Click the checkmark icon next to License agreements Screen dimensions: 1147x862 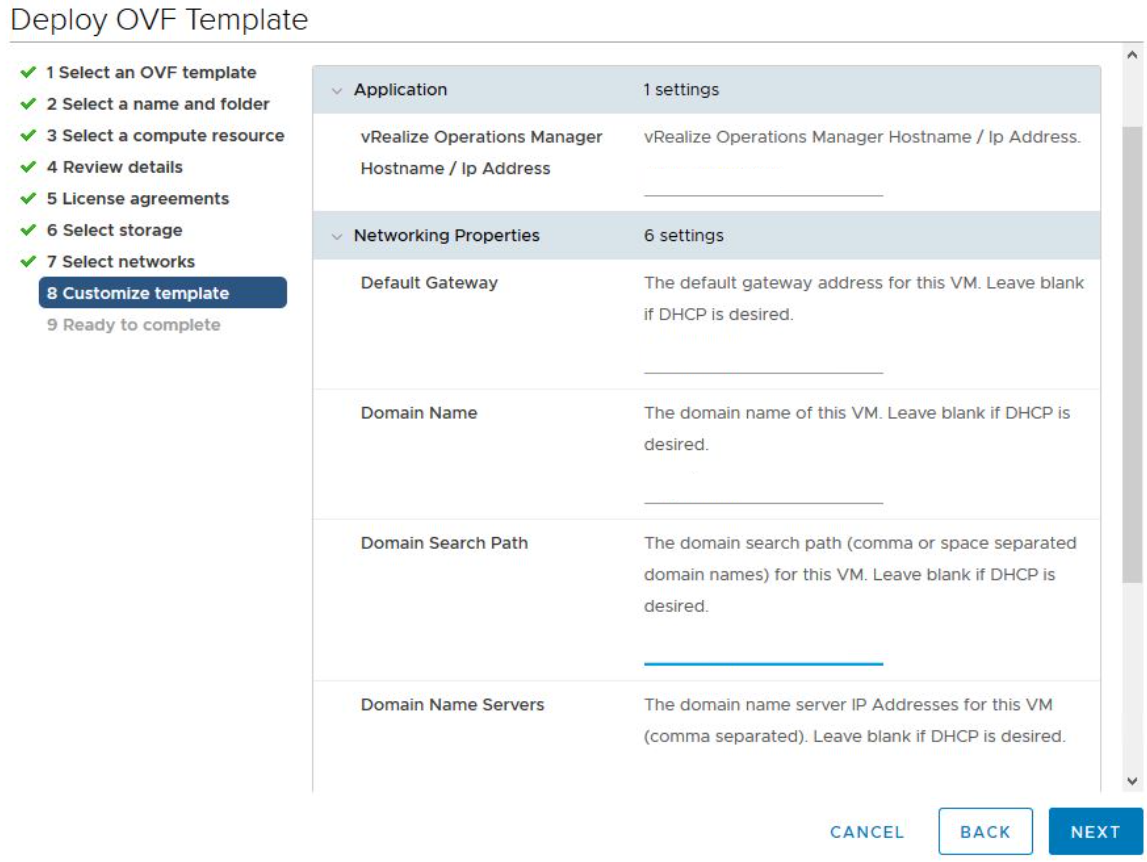coord(28,199)
